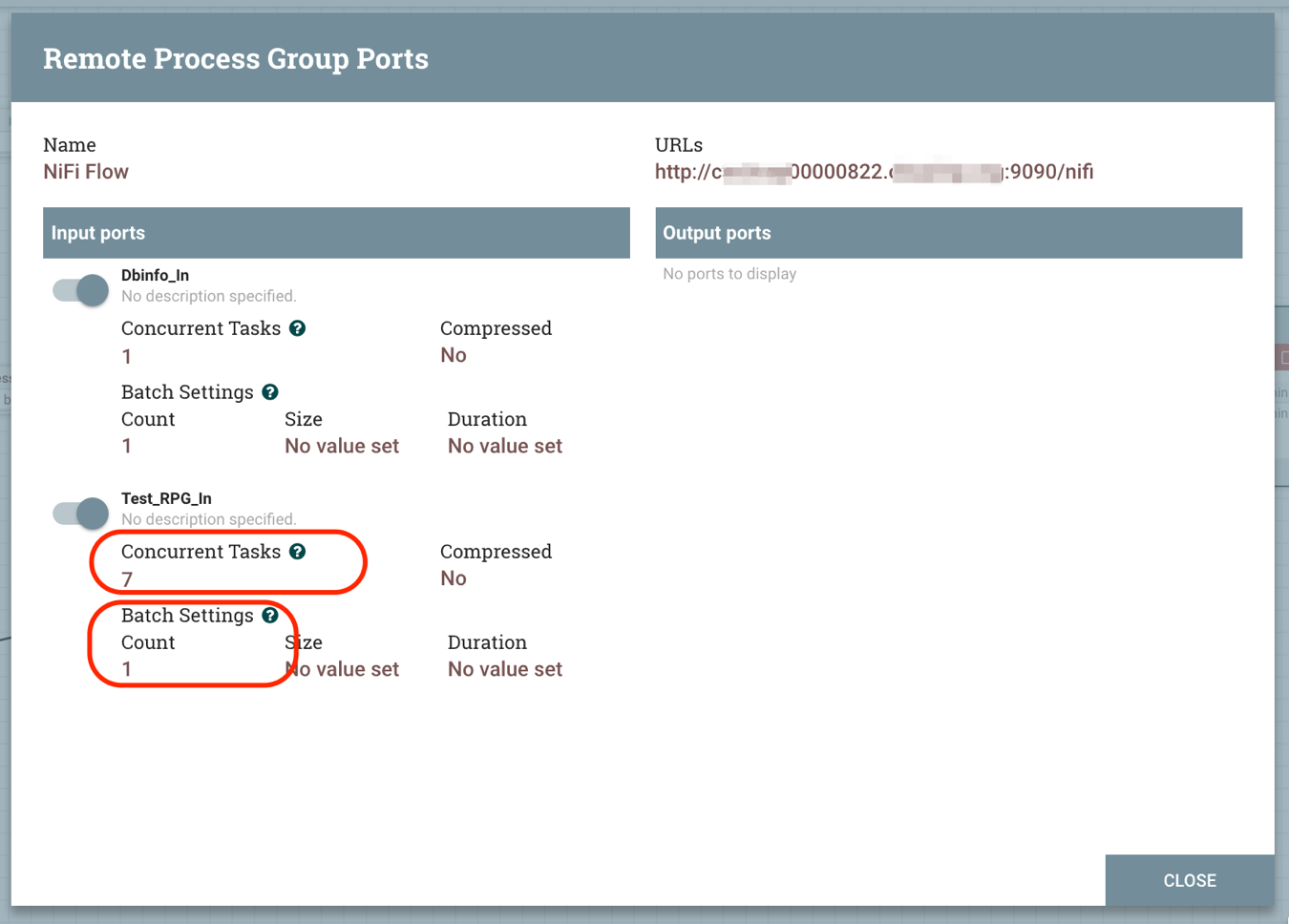Click Compressed 'No' for Dbinfo_In

(453, 354)
